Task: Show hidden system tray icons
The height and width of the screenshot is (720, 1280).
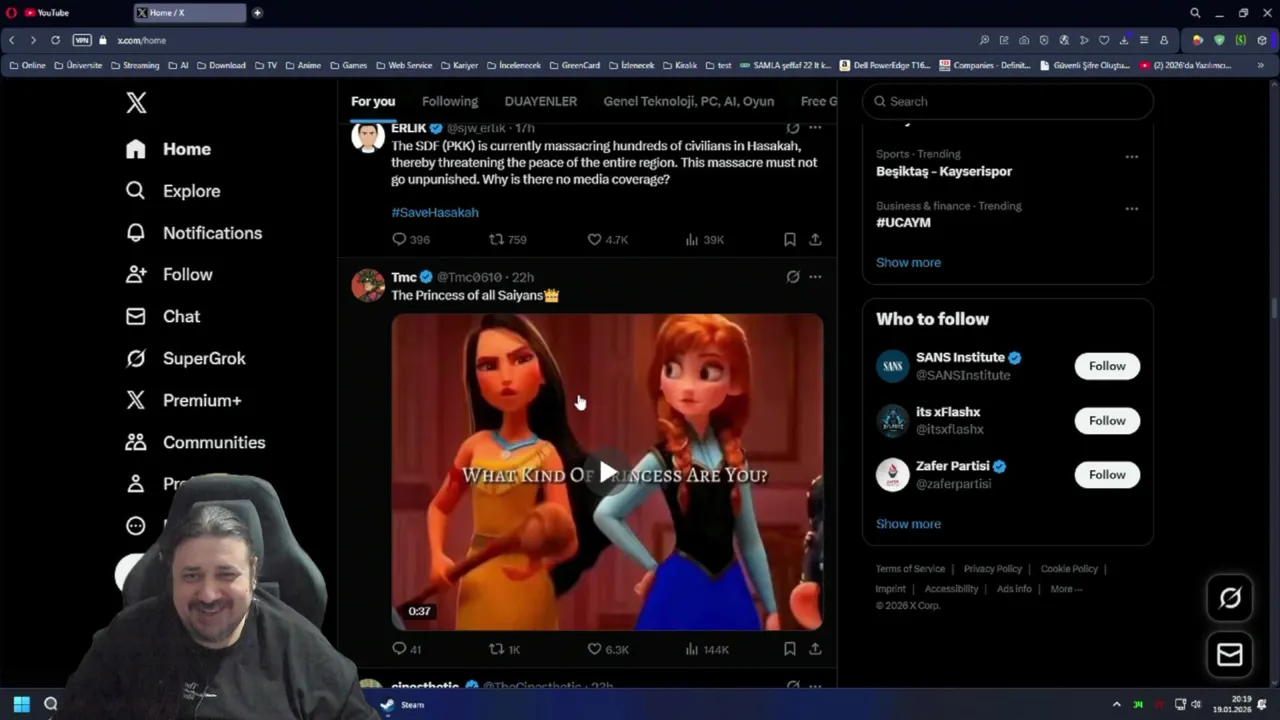Action: click(1117, 705)
